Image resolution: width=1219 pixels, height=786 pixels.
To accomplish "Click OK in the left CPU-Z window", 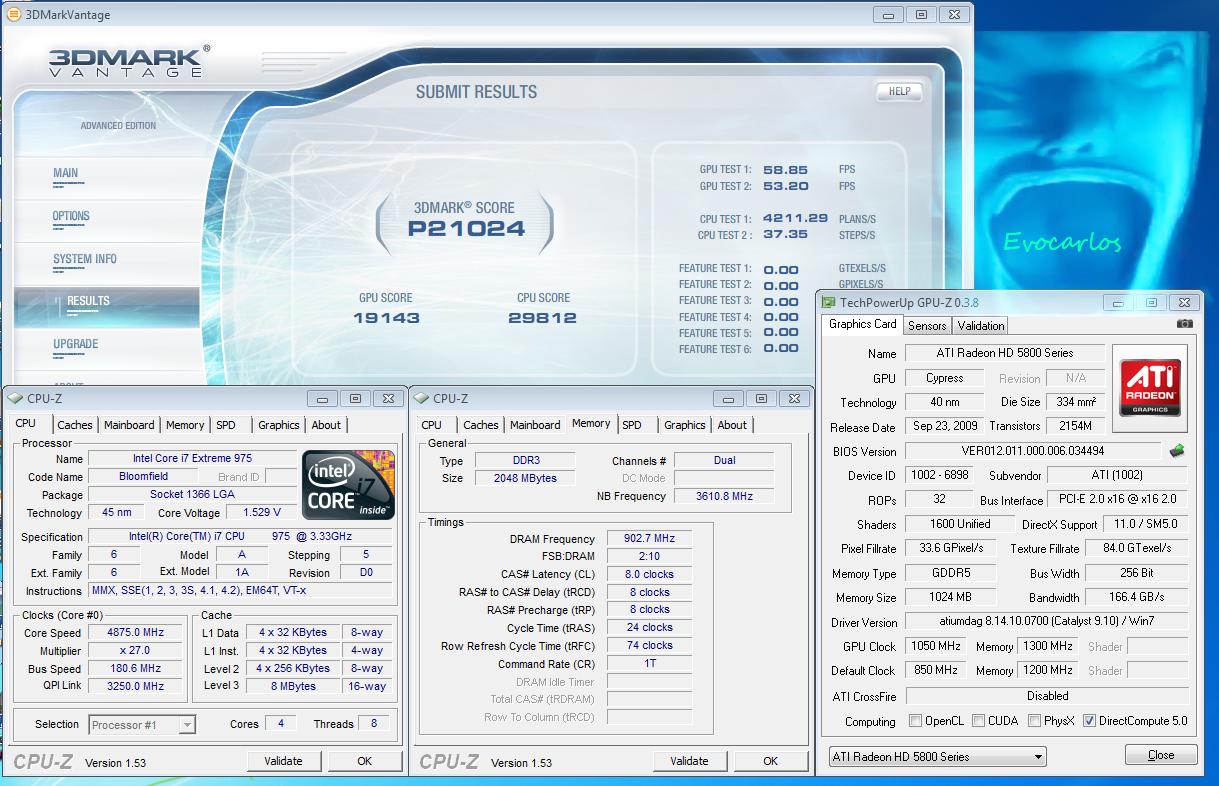I will (x=365, y=761).
